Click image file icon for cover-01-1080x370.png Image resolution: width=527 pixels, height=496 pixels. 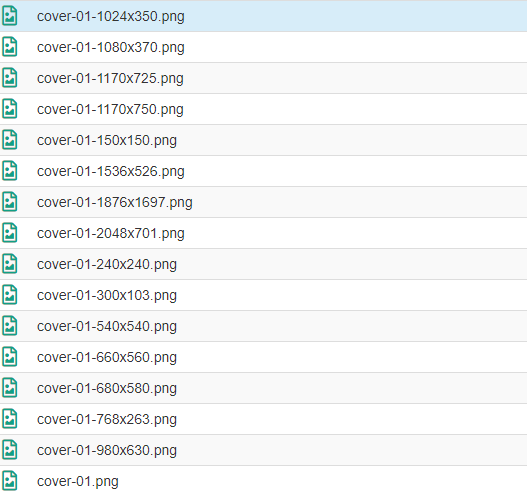click(10, 47)
